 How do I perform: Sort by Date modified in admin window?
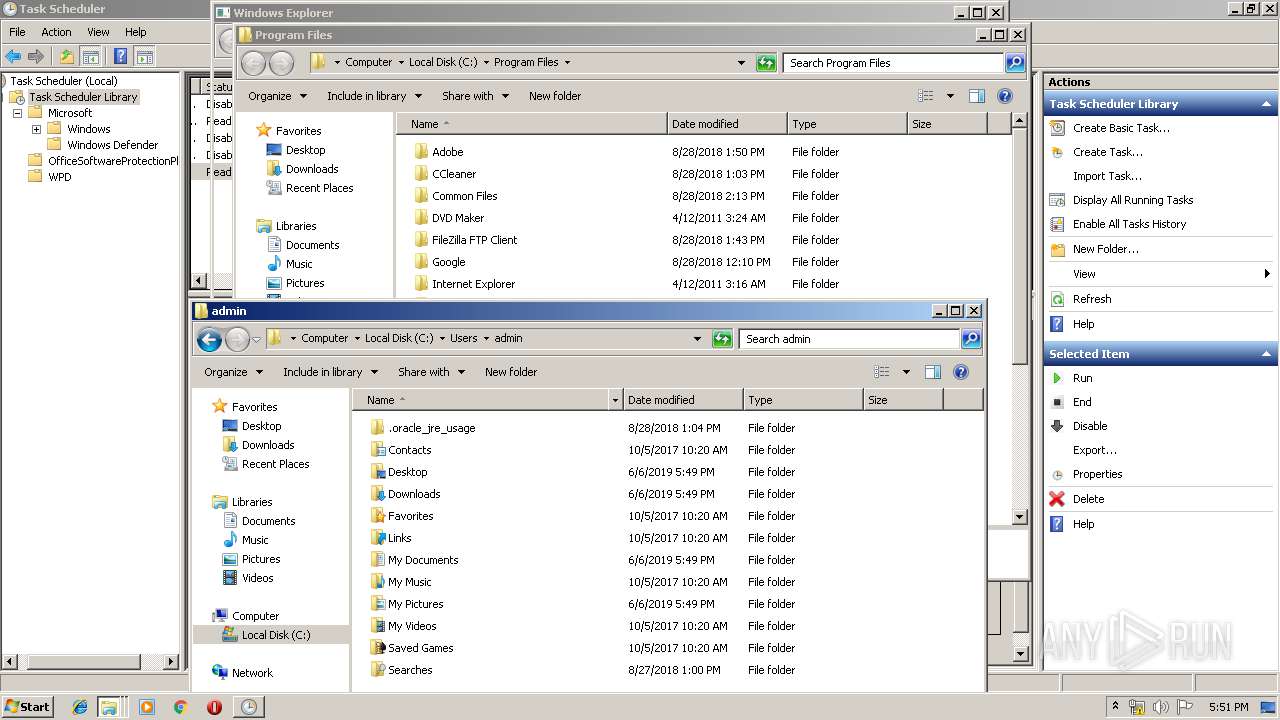coord(683,400)
